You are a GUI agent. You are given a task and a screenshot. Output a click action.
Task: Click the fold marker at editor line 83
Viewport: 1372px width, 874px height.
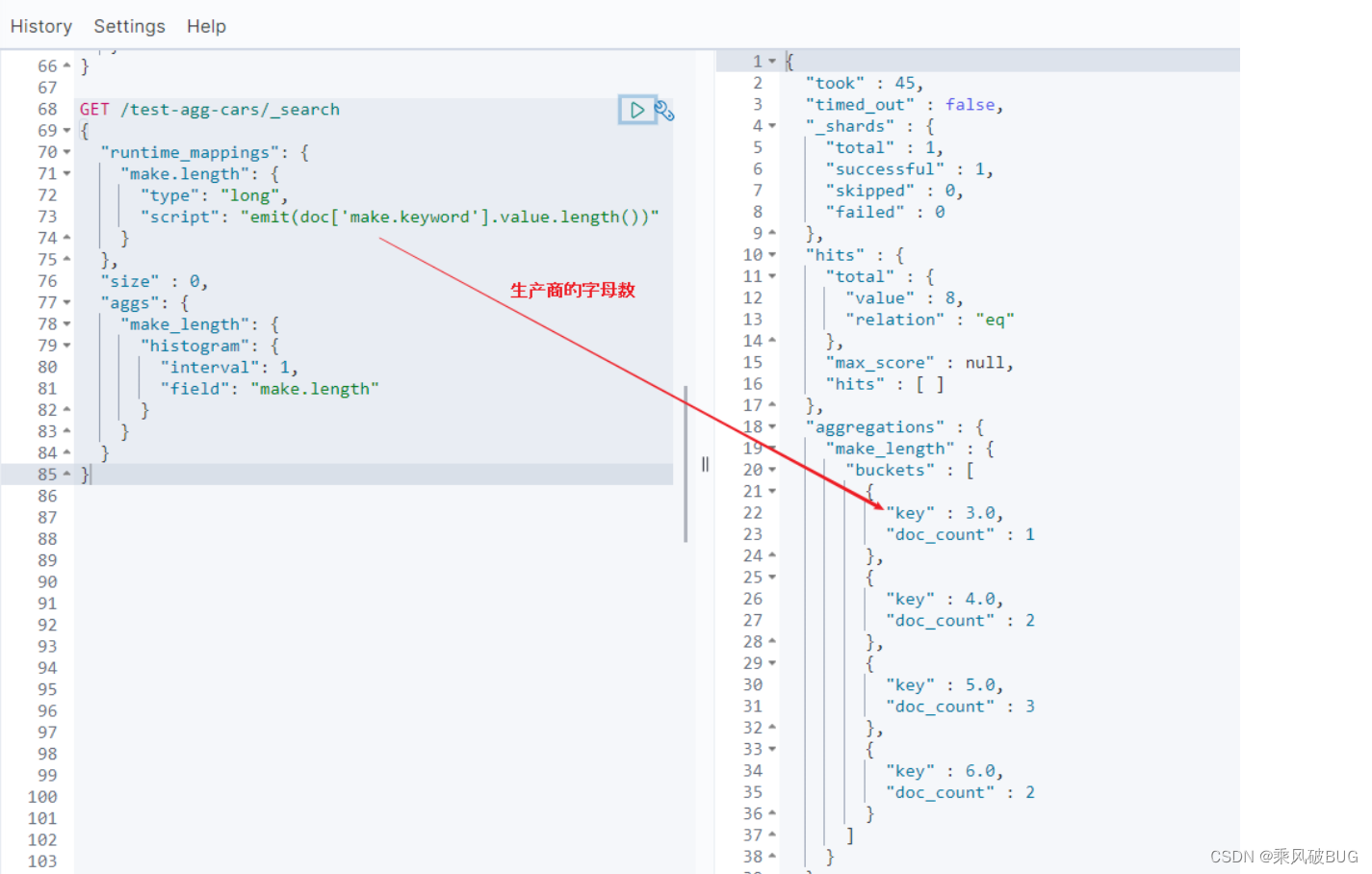pyautogui.click(x=66, y=431)
